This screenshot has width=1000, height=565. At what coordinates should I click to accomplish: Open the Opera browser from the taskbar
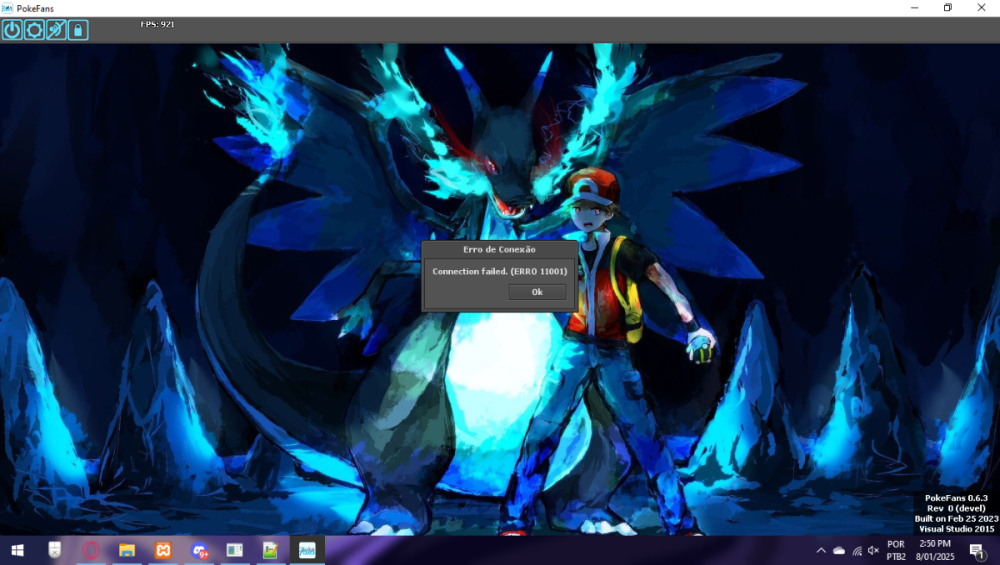tap(91, 550)
